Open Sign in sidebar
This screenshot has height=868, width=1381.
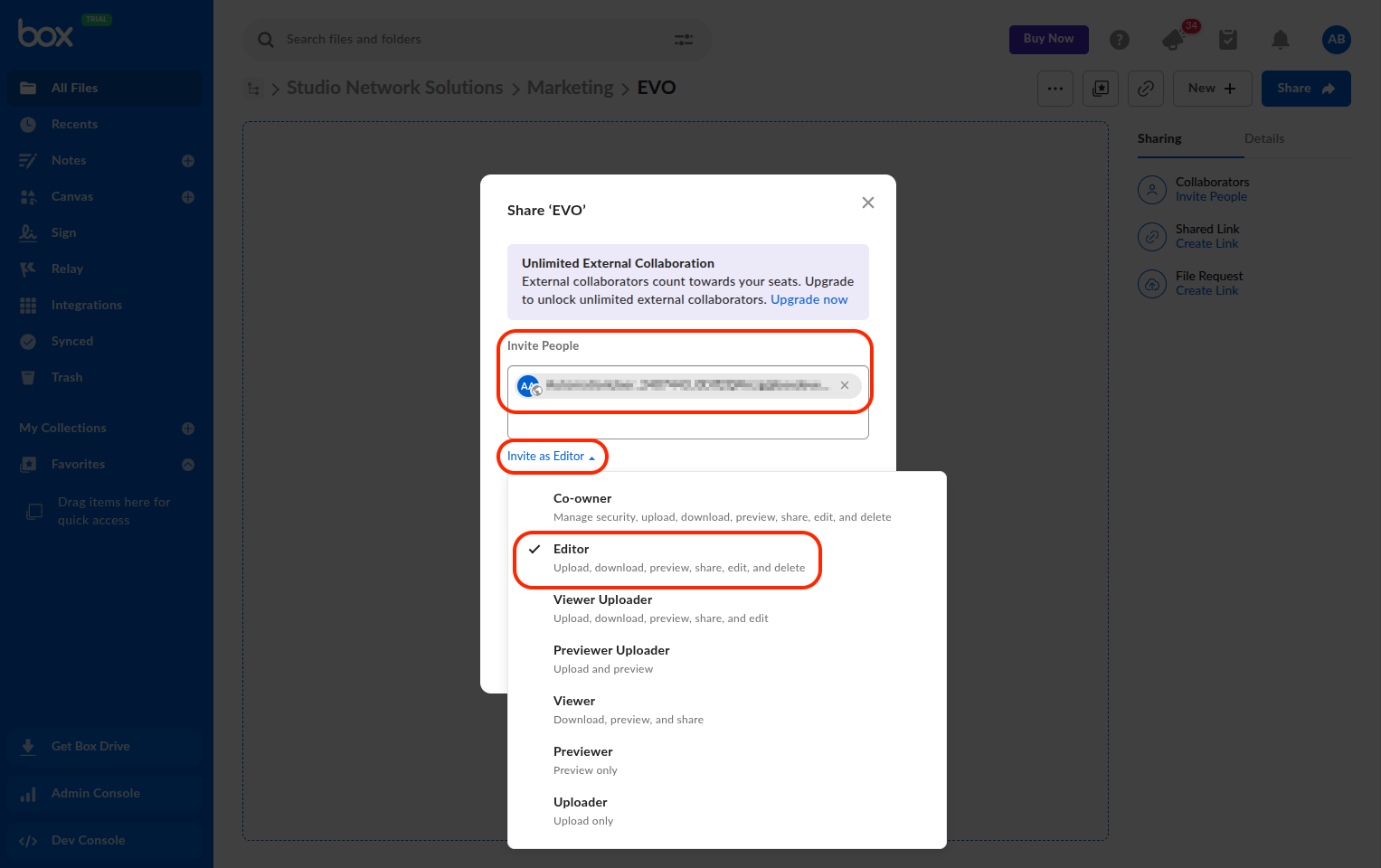coord(107,232)
